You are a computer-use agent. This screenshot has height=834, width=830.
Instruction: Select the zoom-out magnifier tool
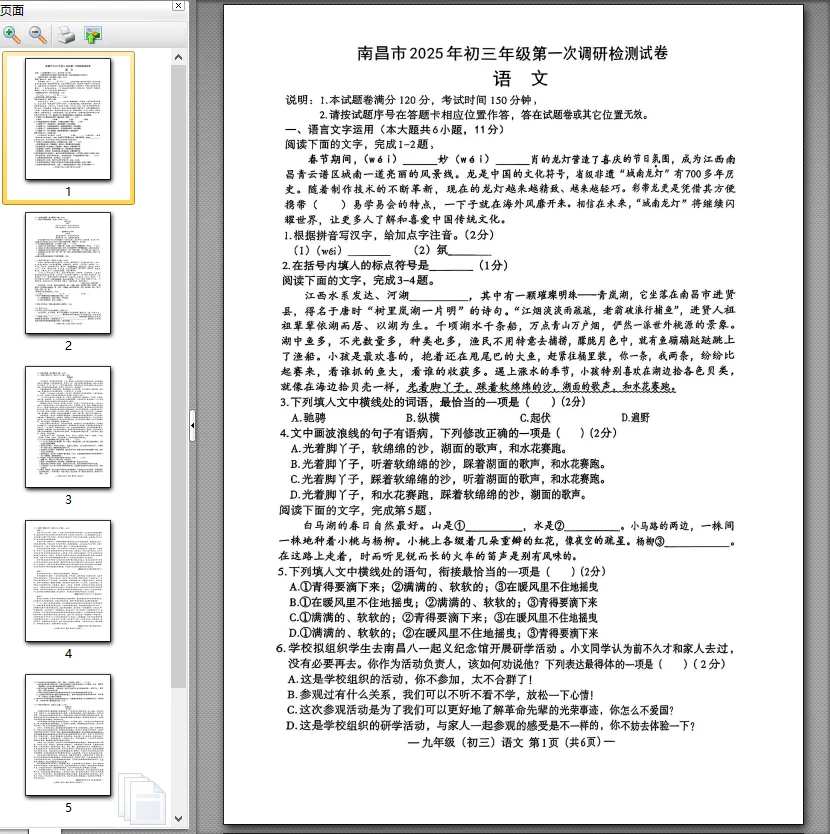coord(37,32)
